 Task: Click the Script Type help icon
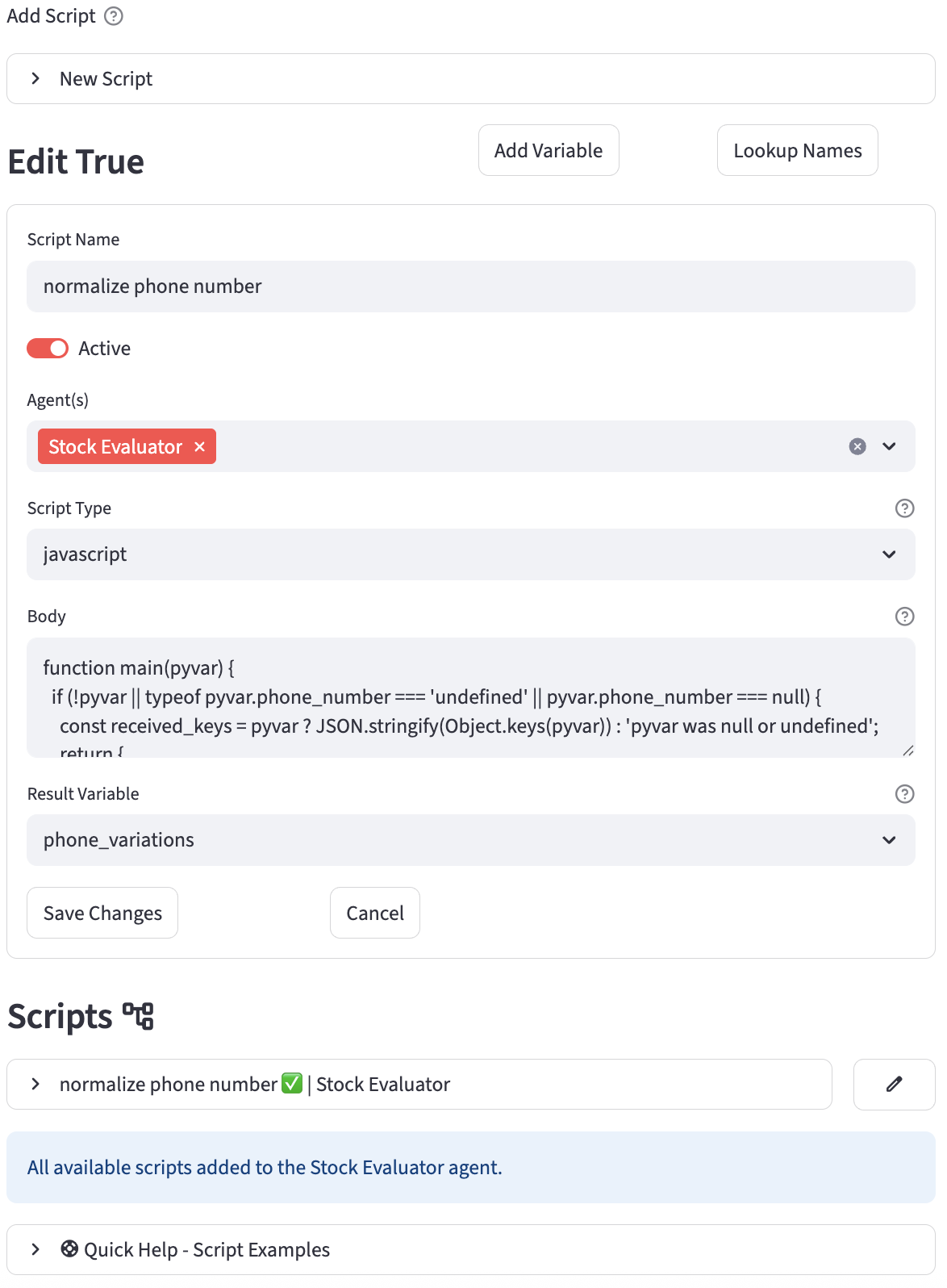[x=904, y=508]
